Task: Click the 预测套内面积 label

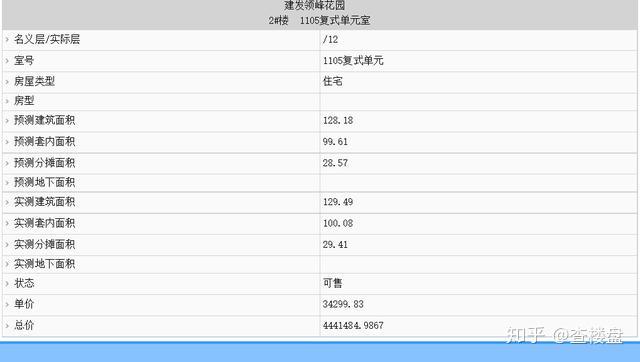Action: tap(44, 142)
